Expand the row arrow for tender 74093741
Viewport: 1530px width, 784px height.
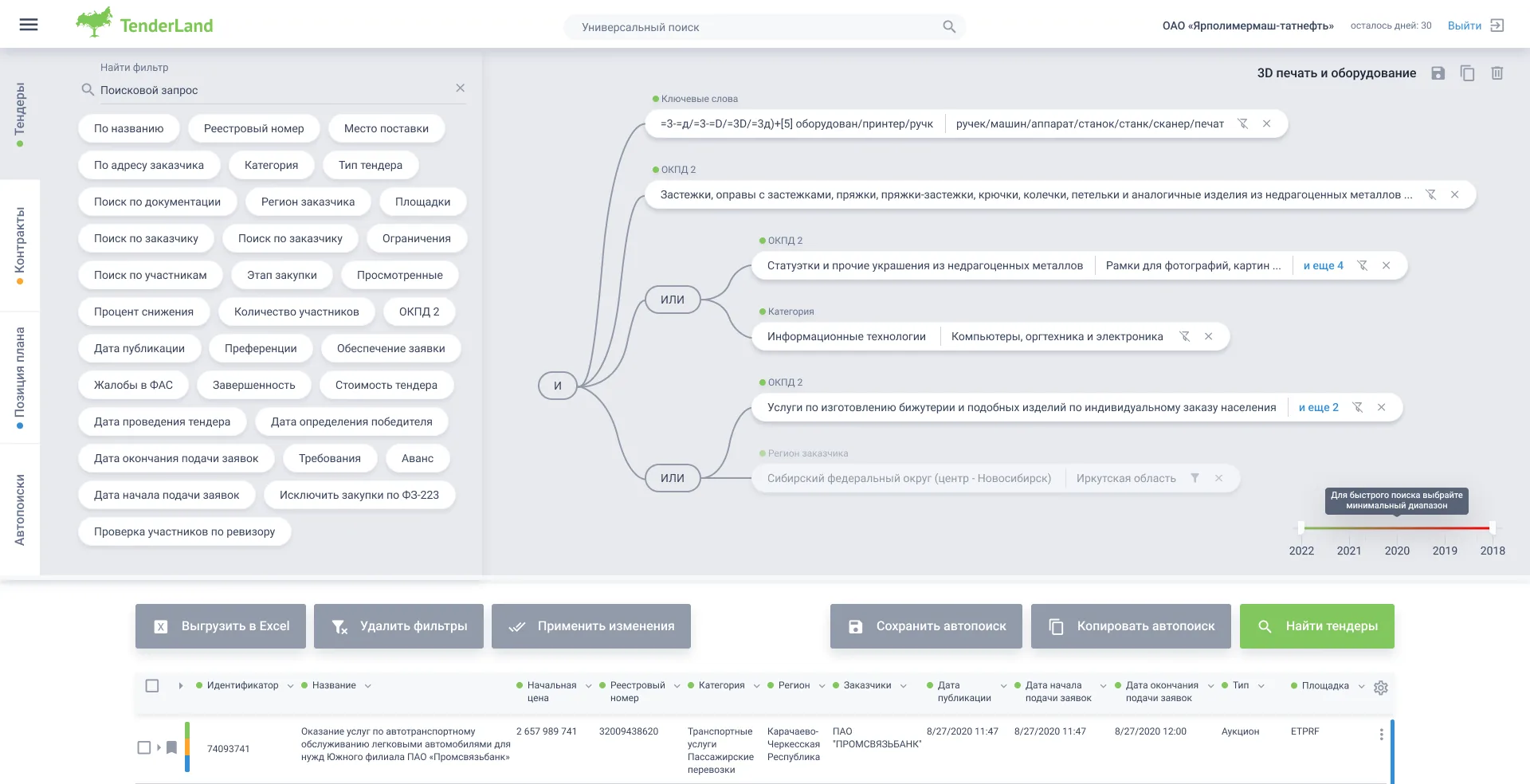[159, 747]
